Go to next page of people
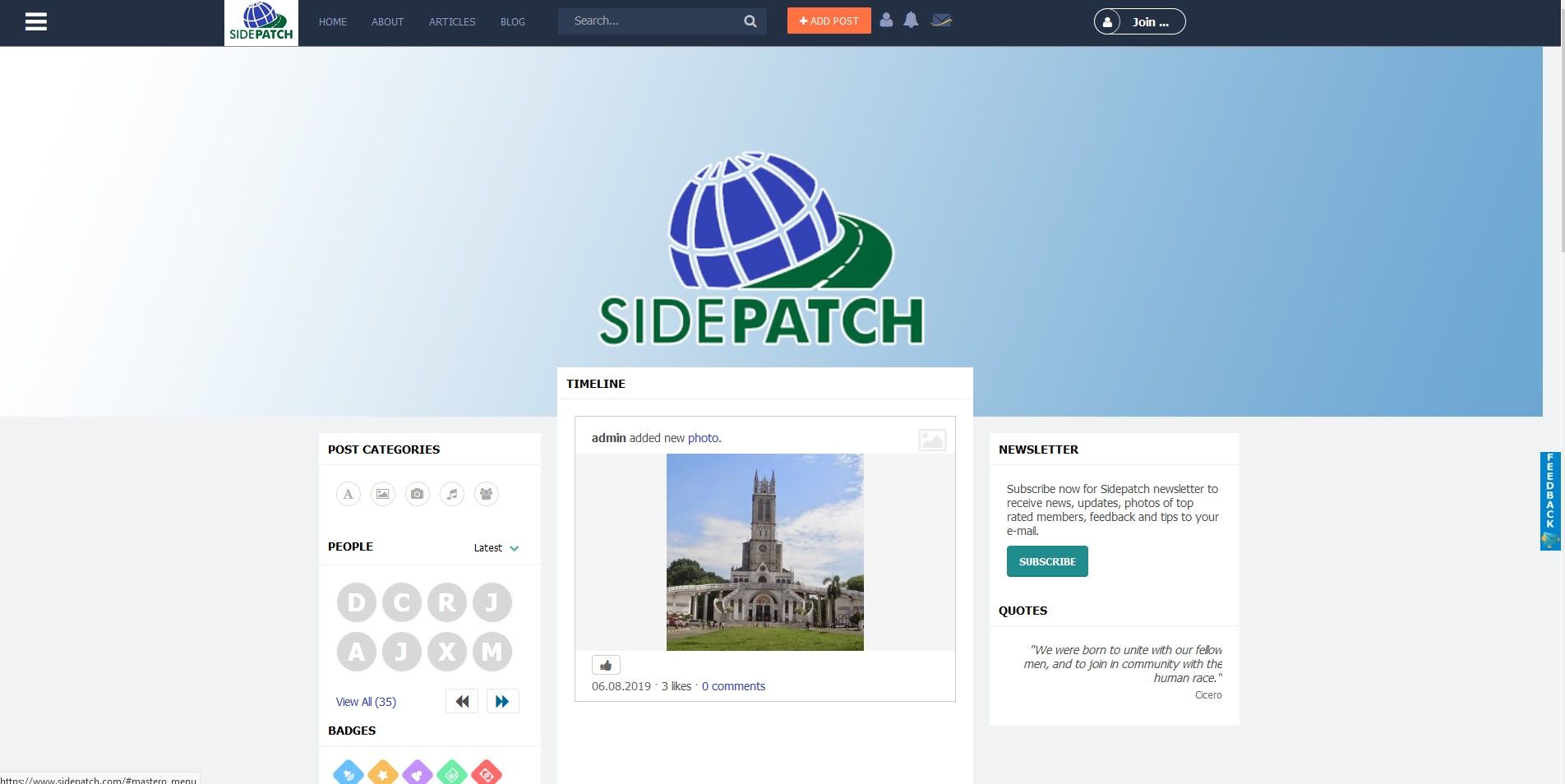 pyautogui.click(x=502, y=701)
